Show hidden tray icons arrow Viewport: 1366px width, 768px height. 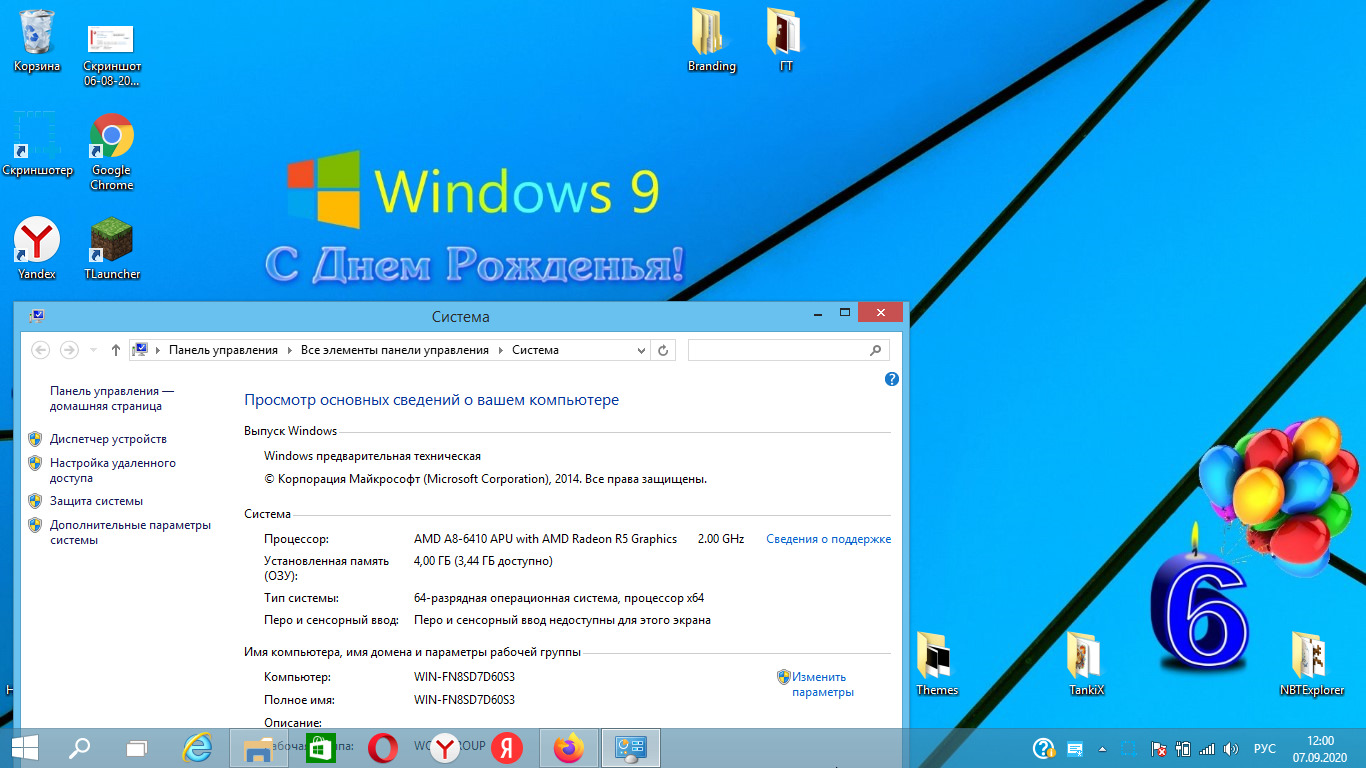1103,748
